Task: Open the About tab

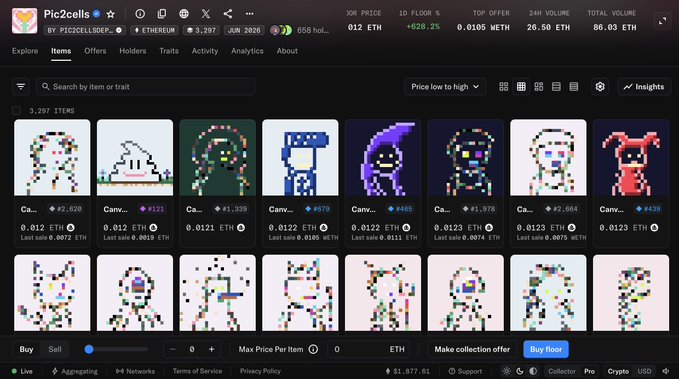Action: click(x=287, y=51)
